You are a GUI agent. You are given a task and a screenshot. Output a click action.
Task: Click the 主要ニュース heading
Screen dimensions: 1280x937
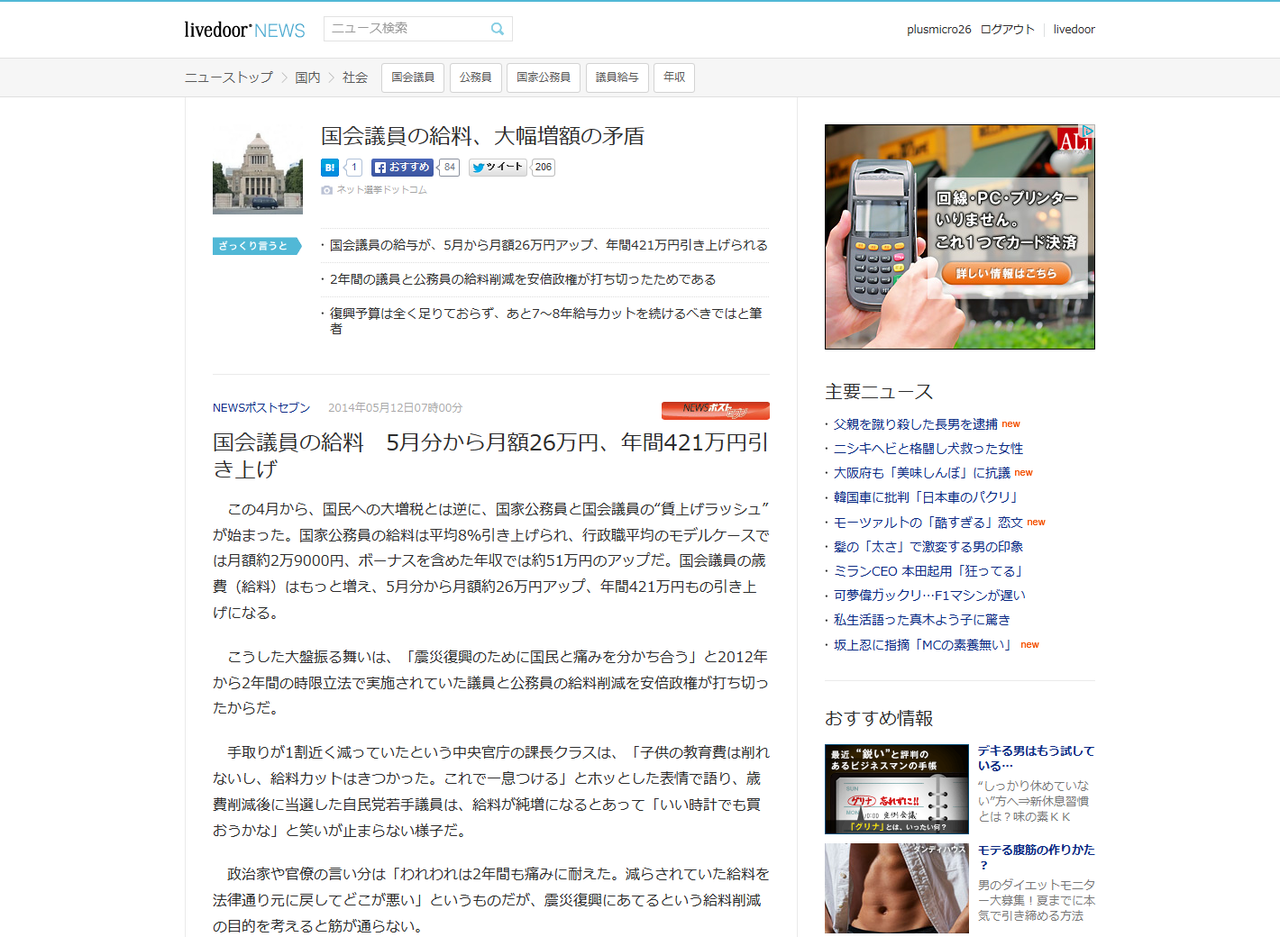879,392
